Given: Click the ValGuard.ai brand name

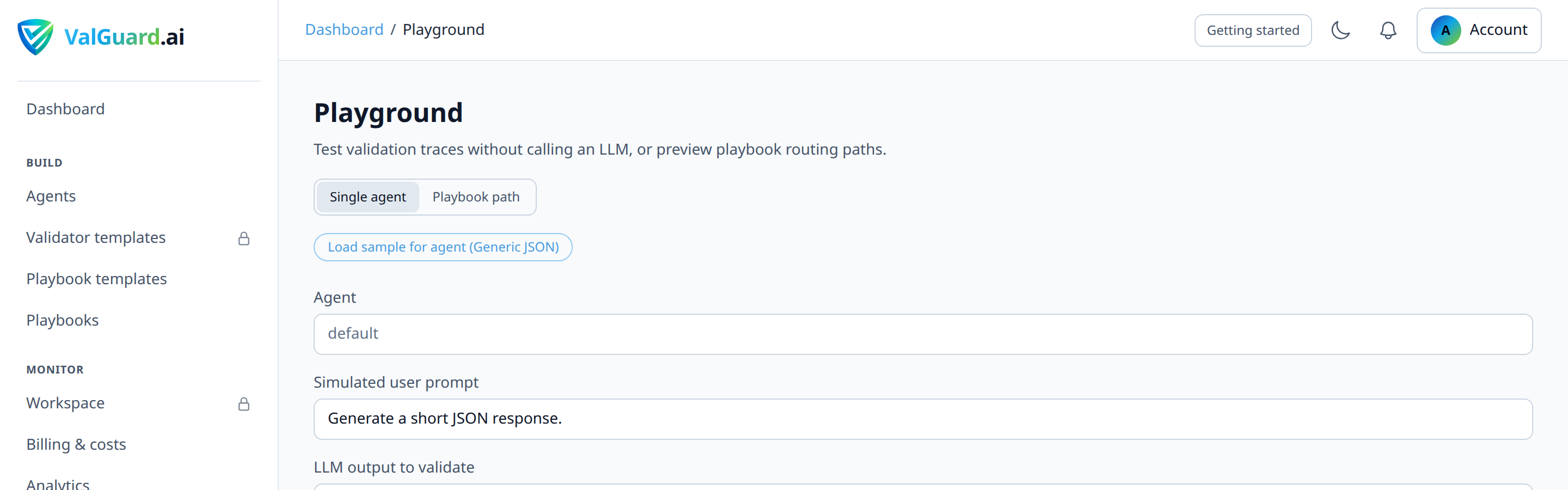Looking at the screenshot, I should pyautogui.click(x=124, y=37).
